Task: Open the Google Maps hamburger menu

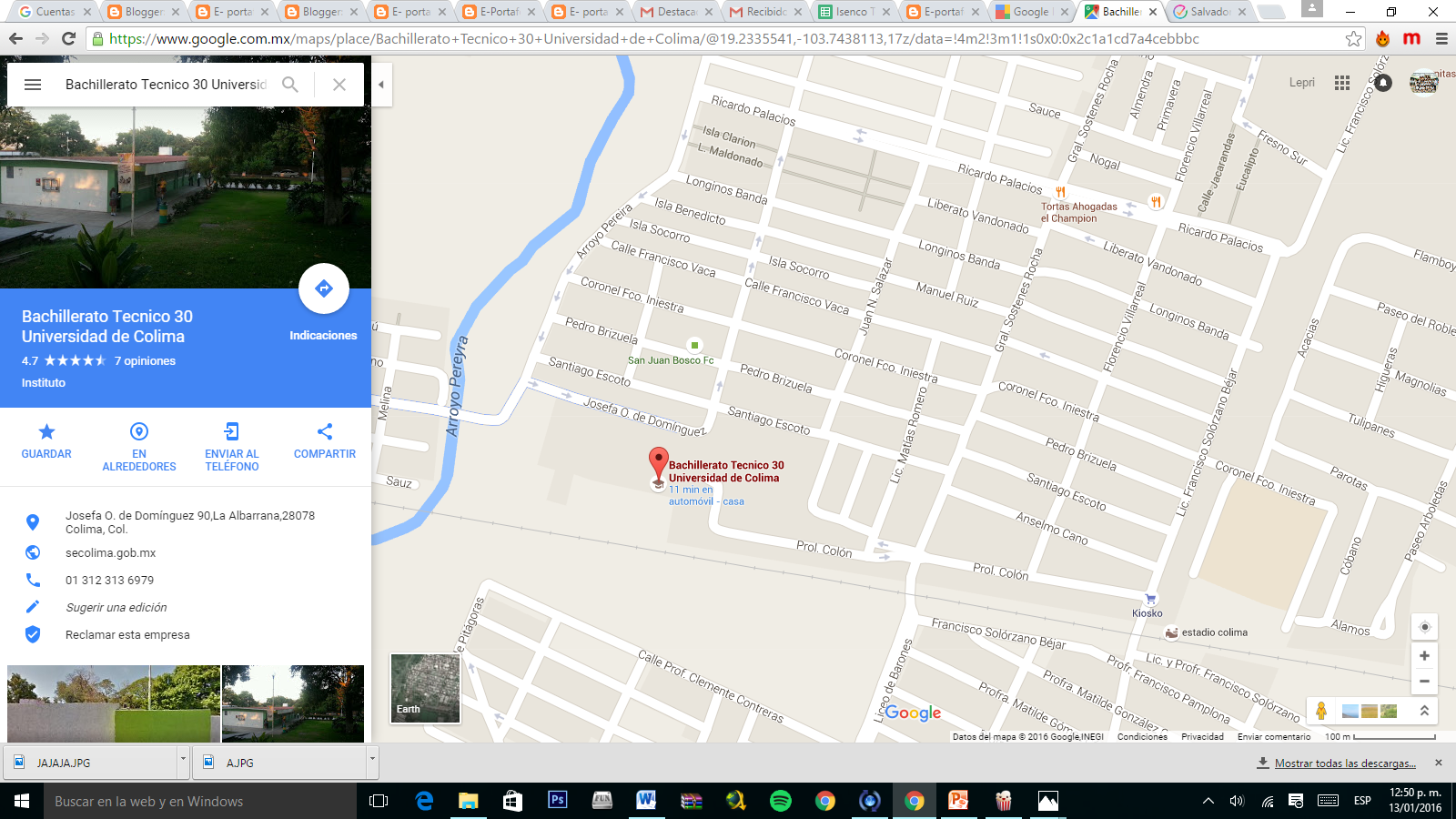Action: coord(33,85)
